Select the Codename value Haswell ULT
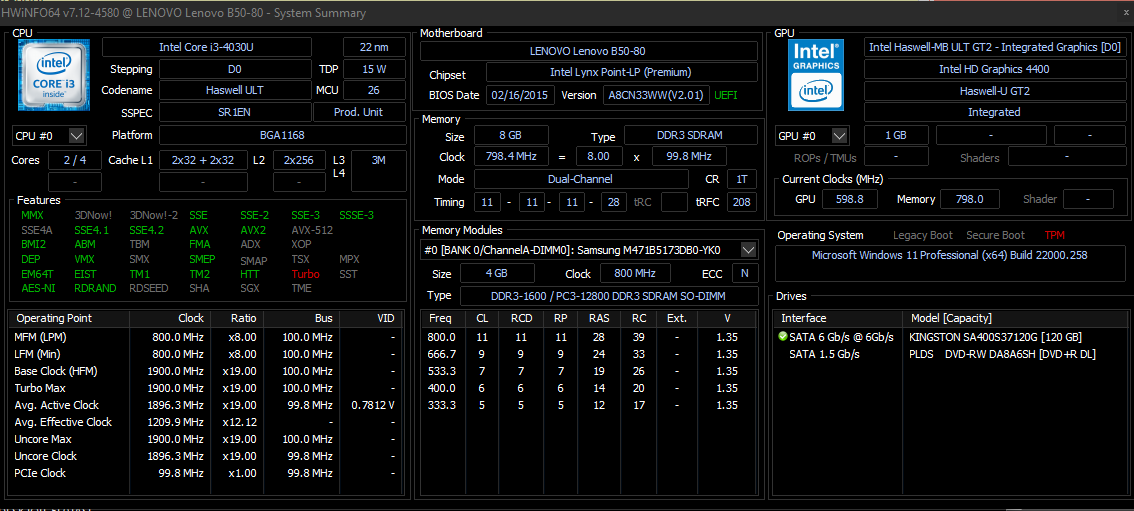 (x=234, y=90)
